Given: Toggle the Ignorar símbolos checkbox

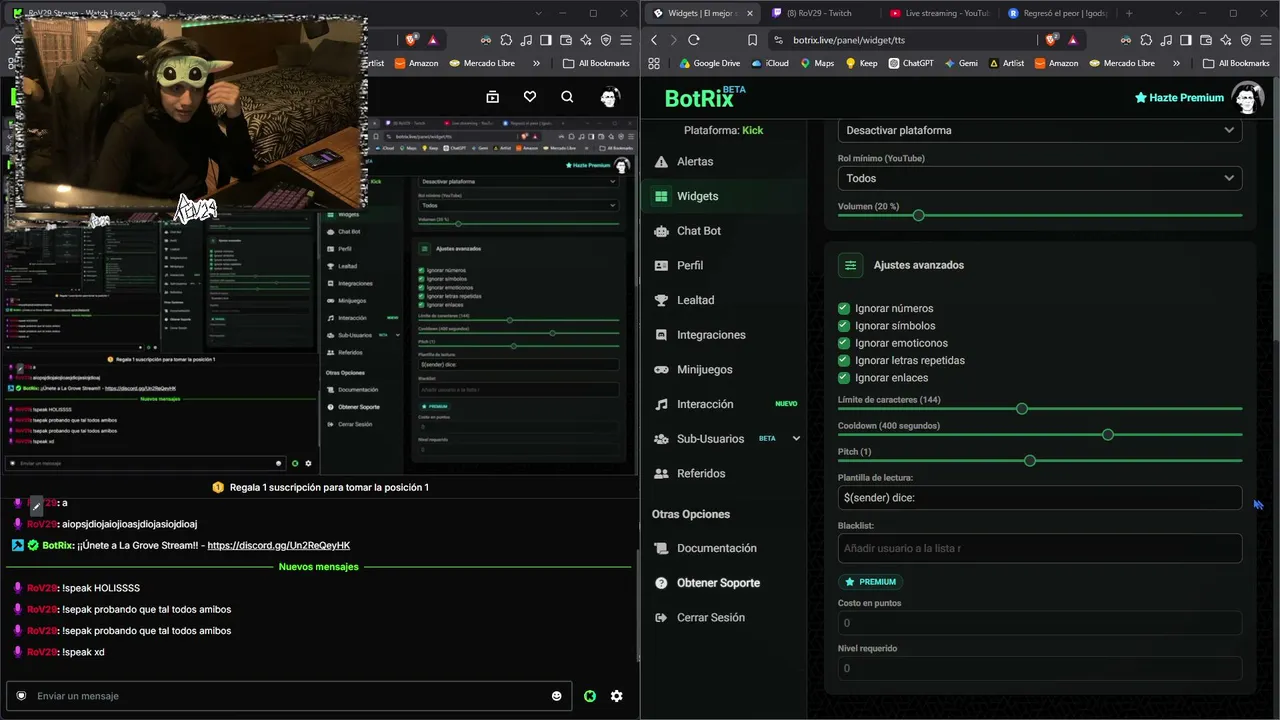Looking at the screenshot, I should pos(844,326).
